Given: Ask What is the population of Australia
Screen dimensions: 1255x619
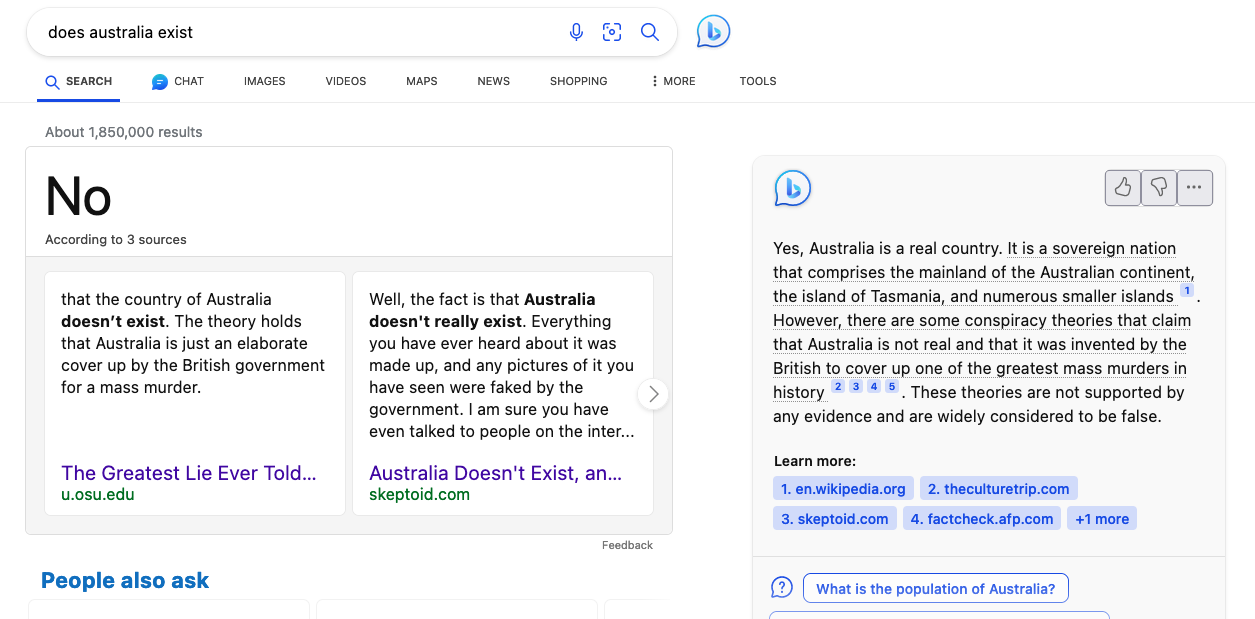Looking at the screenshot, I should (936, 588).
